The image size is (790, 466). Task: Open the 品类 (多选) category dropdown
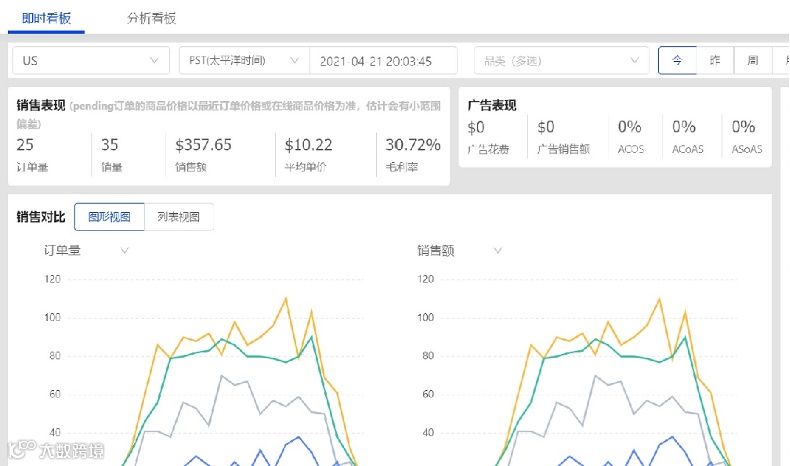pos(561,60)
